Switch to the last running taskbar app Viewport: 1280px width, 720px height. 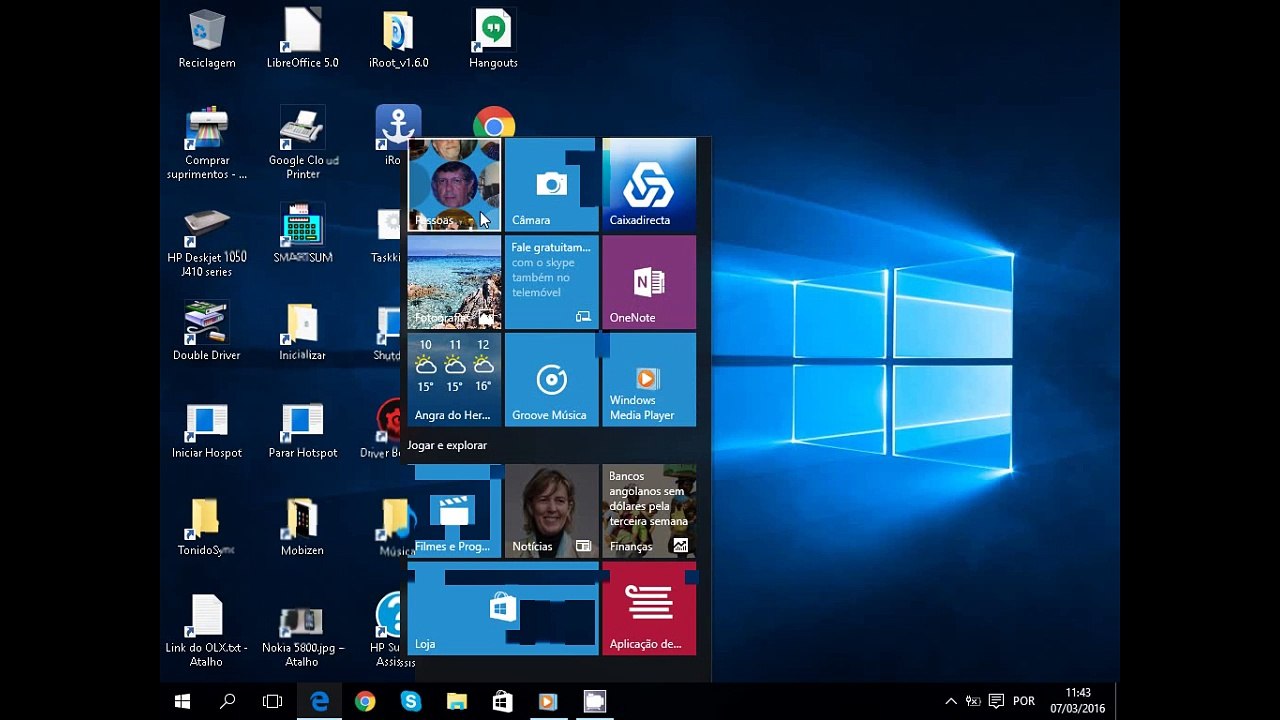(x=595, y=701)
